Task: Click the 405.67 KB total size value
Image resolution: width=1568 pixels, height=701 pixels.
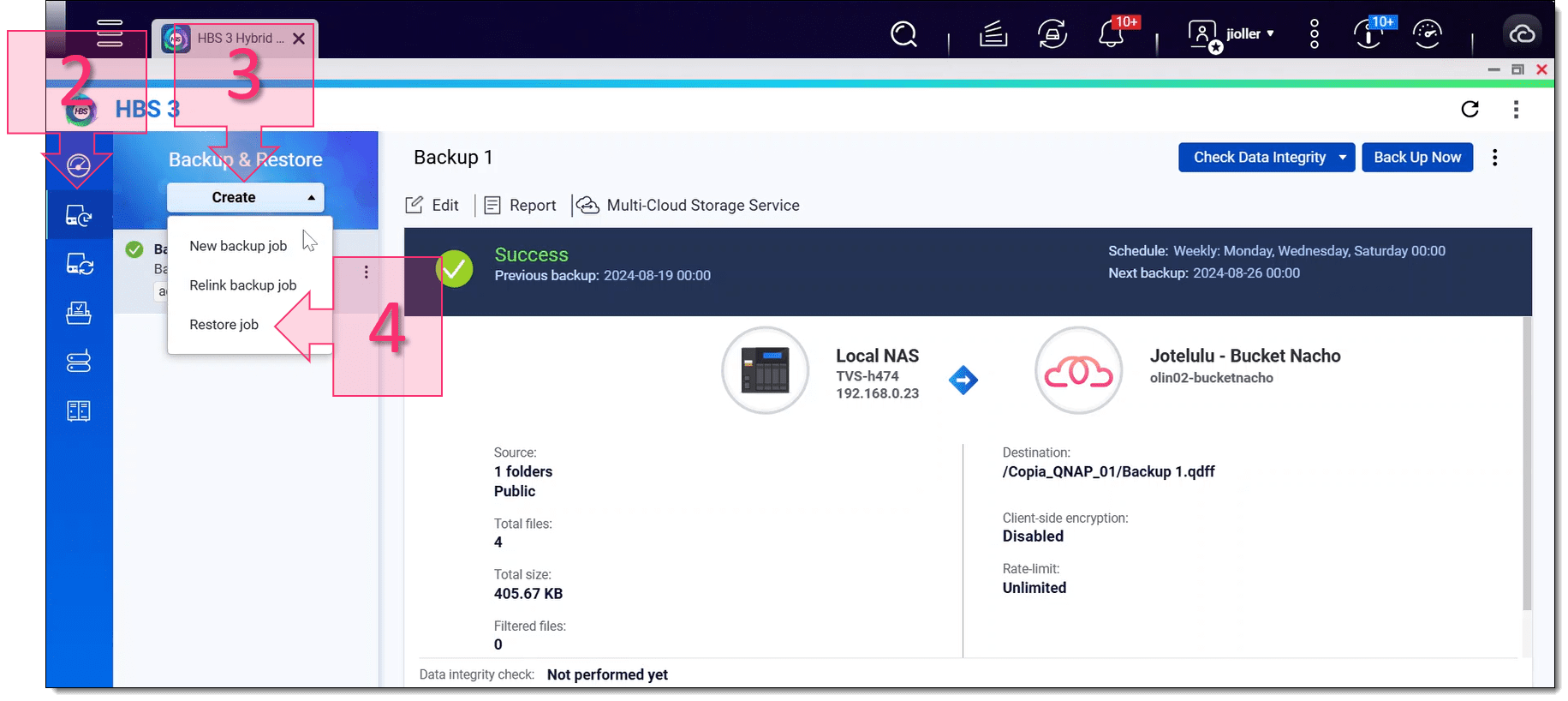Action: tap(528, 593)
